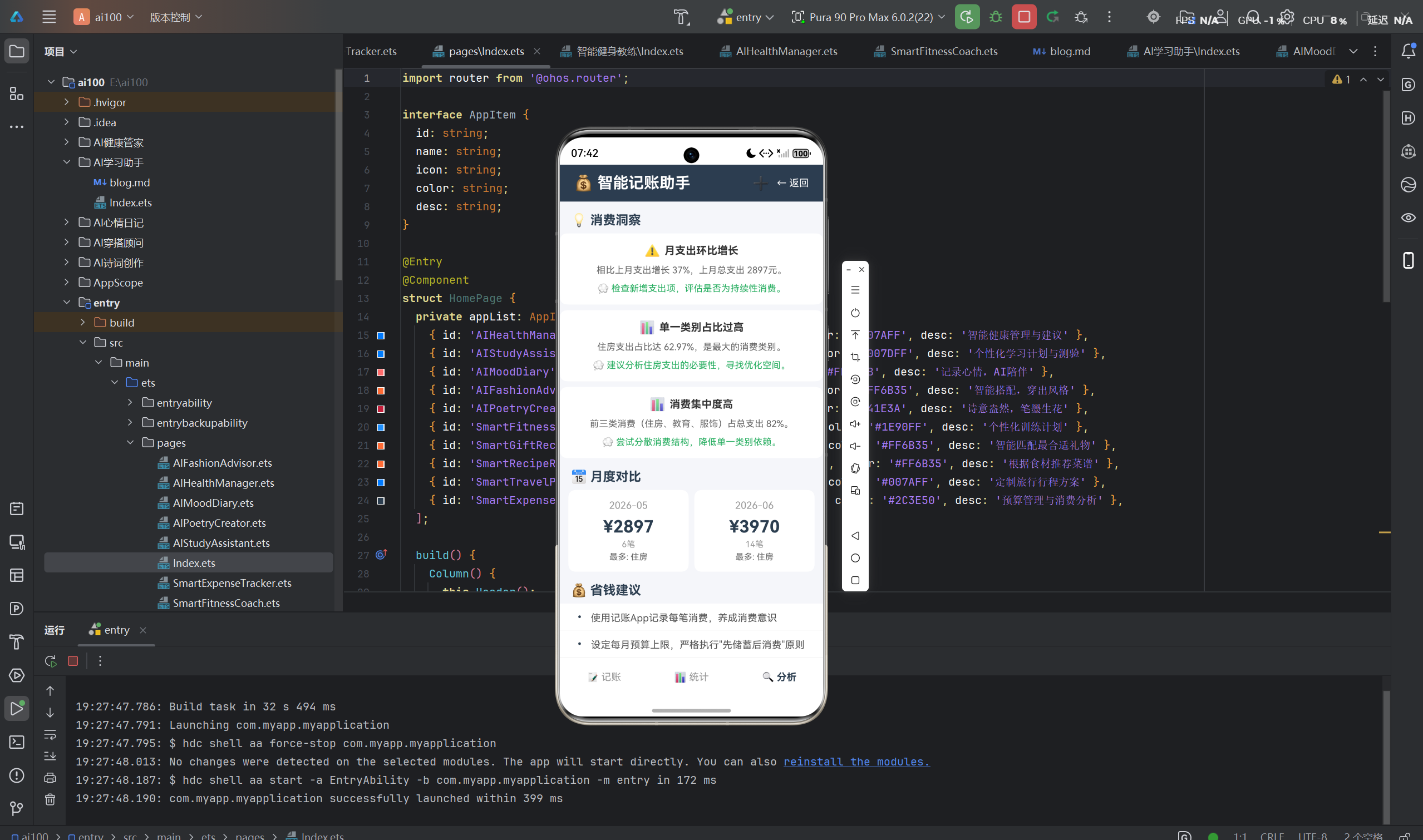Start debugging with the bug icon
This screenshot has width=1423, height=840.
click(x=996, y=17)
